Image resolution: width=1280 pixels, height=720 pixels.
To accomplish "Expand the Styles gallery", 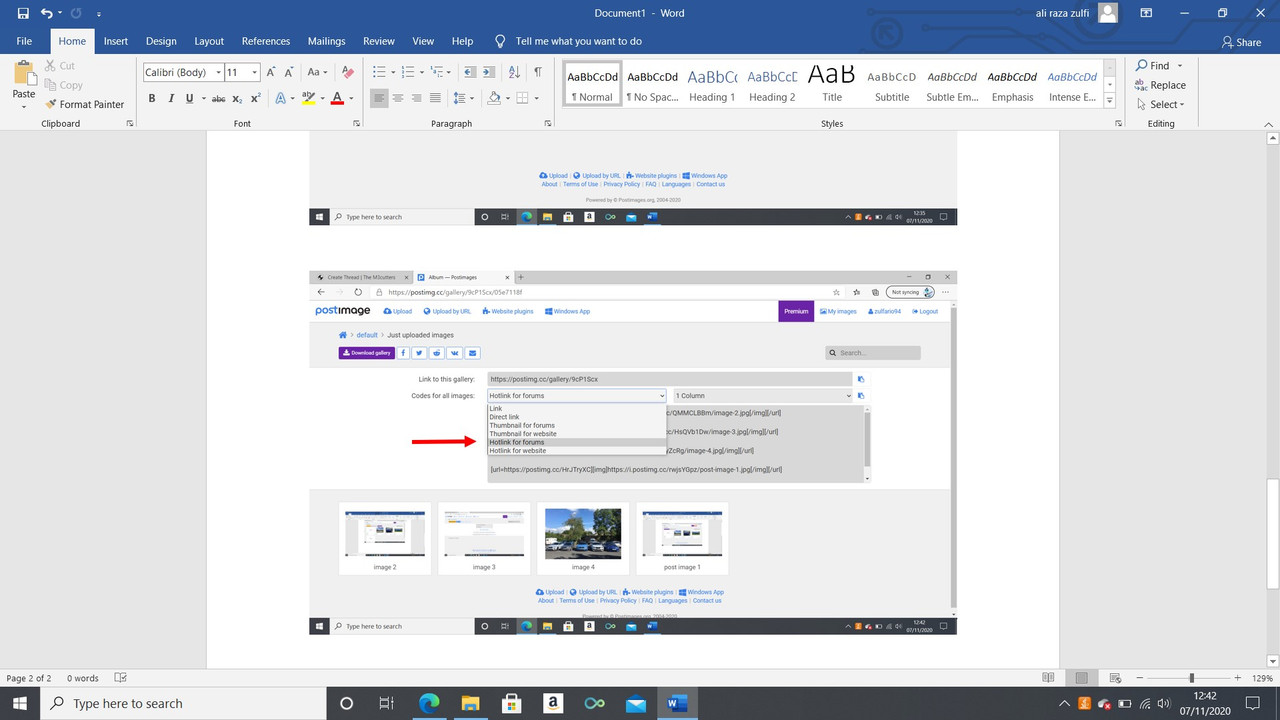I will [x=1110, y=101].
